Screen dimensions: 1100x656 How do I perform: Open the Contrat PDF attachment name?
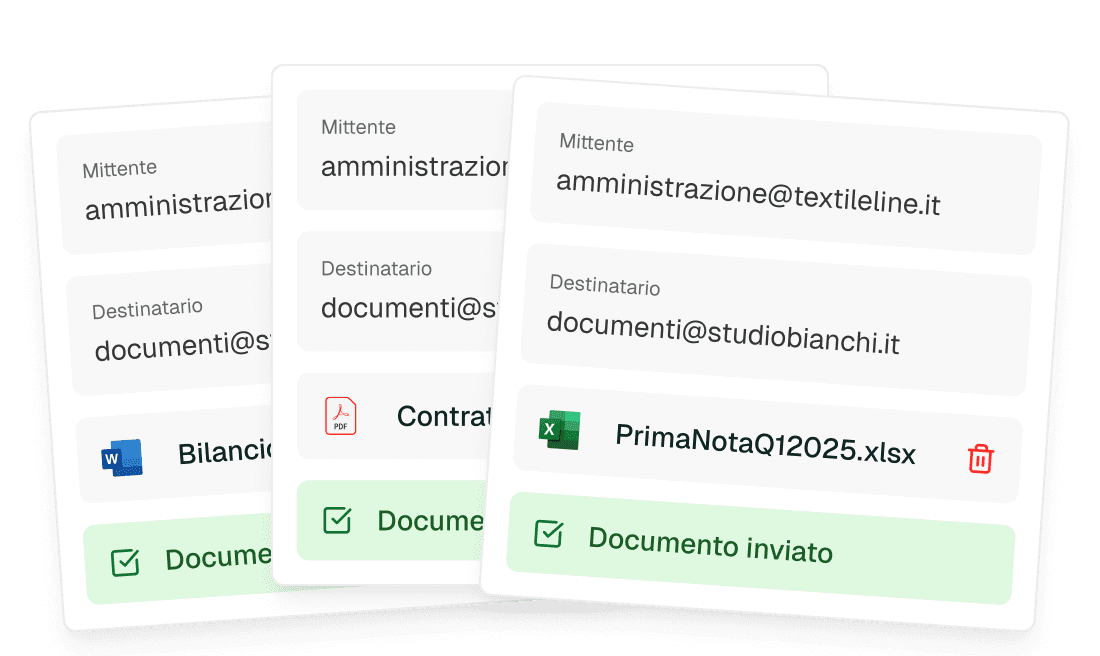(443, 417)
